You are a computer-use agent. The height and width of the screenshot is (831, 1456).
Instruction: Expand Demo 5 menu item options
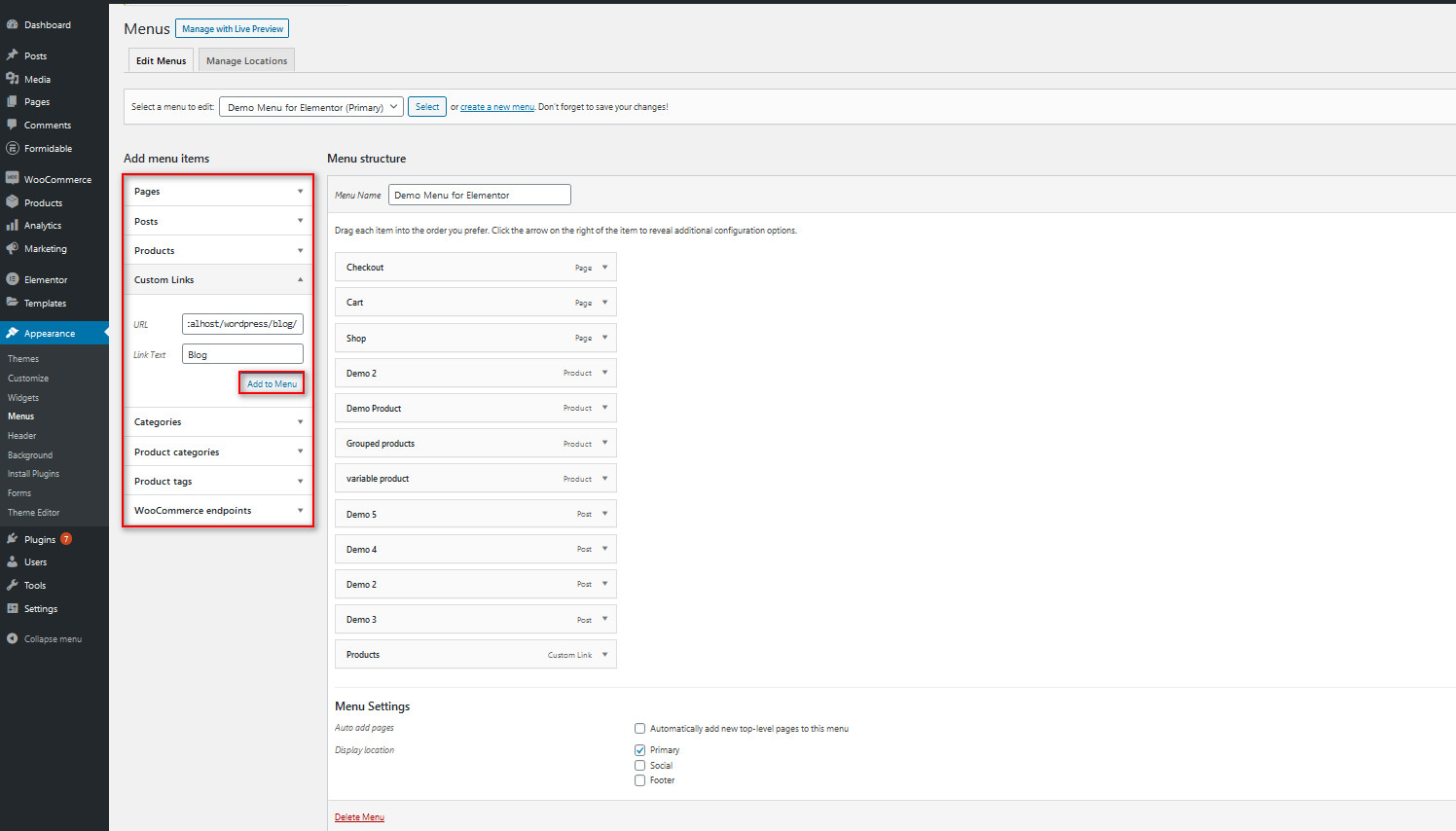coord(604,514)
